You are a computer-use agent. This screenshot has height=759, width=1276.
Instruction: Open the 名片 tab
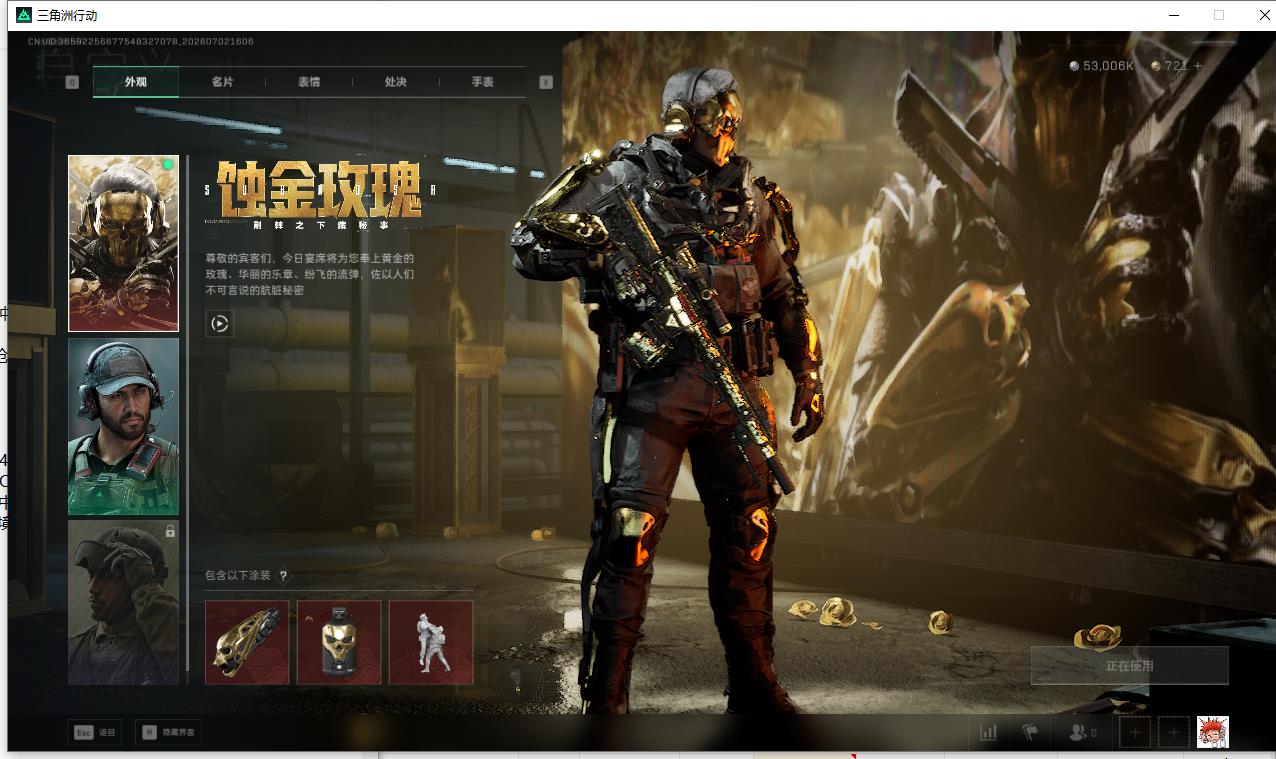tap(222, 82)
